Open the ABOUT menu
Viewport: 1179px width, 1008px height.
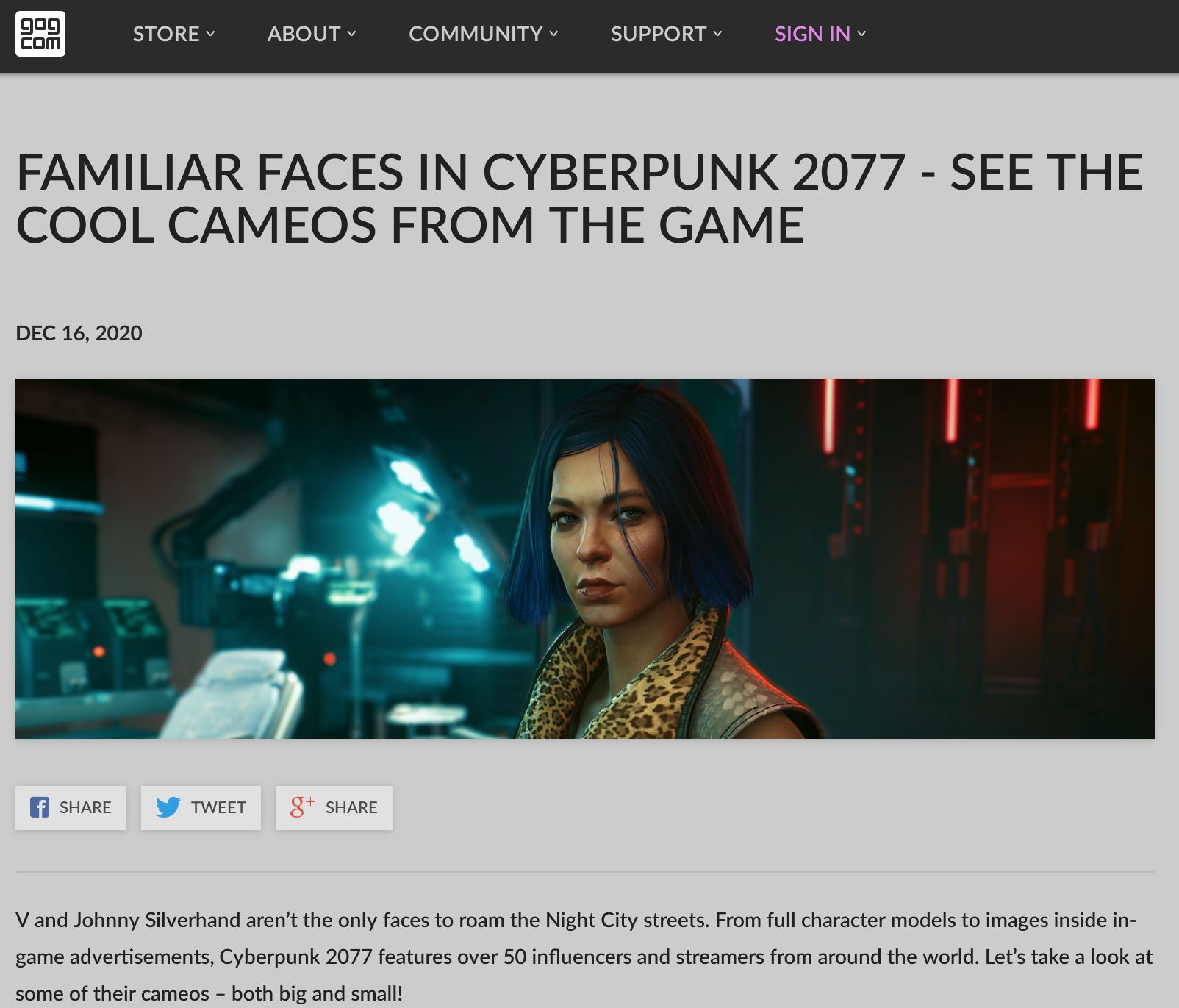pos(312,34)
